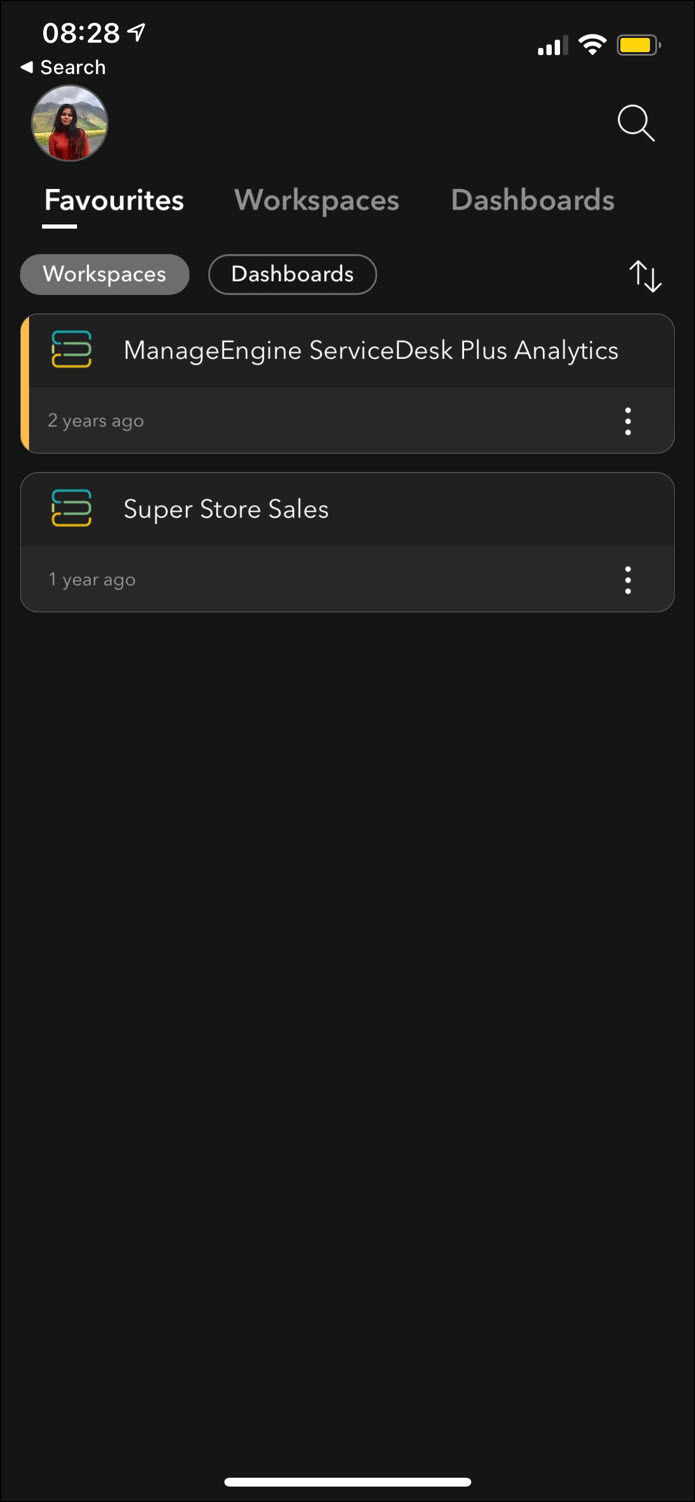This screenshot has height=1502, width=695.
Task: Open the search magnifier icon
Action: [x=635, y=124]
